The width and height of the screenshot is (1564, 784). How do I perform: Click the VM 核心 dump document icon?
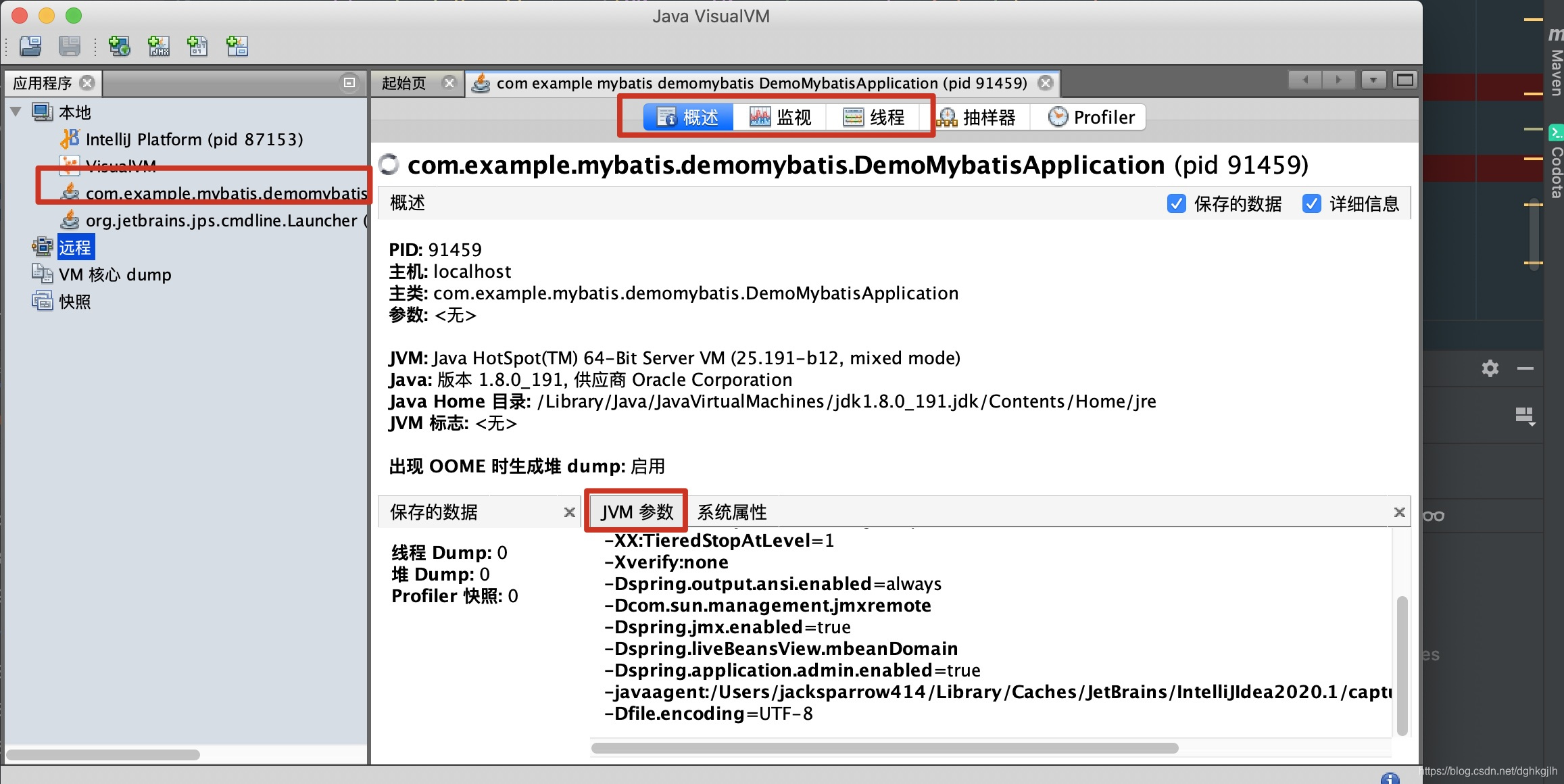click(43, 274)
